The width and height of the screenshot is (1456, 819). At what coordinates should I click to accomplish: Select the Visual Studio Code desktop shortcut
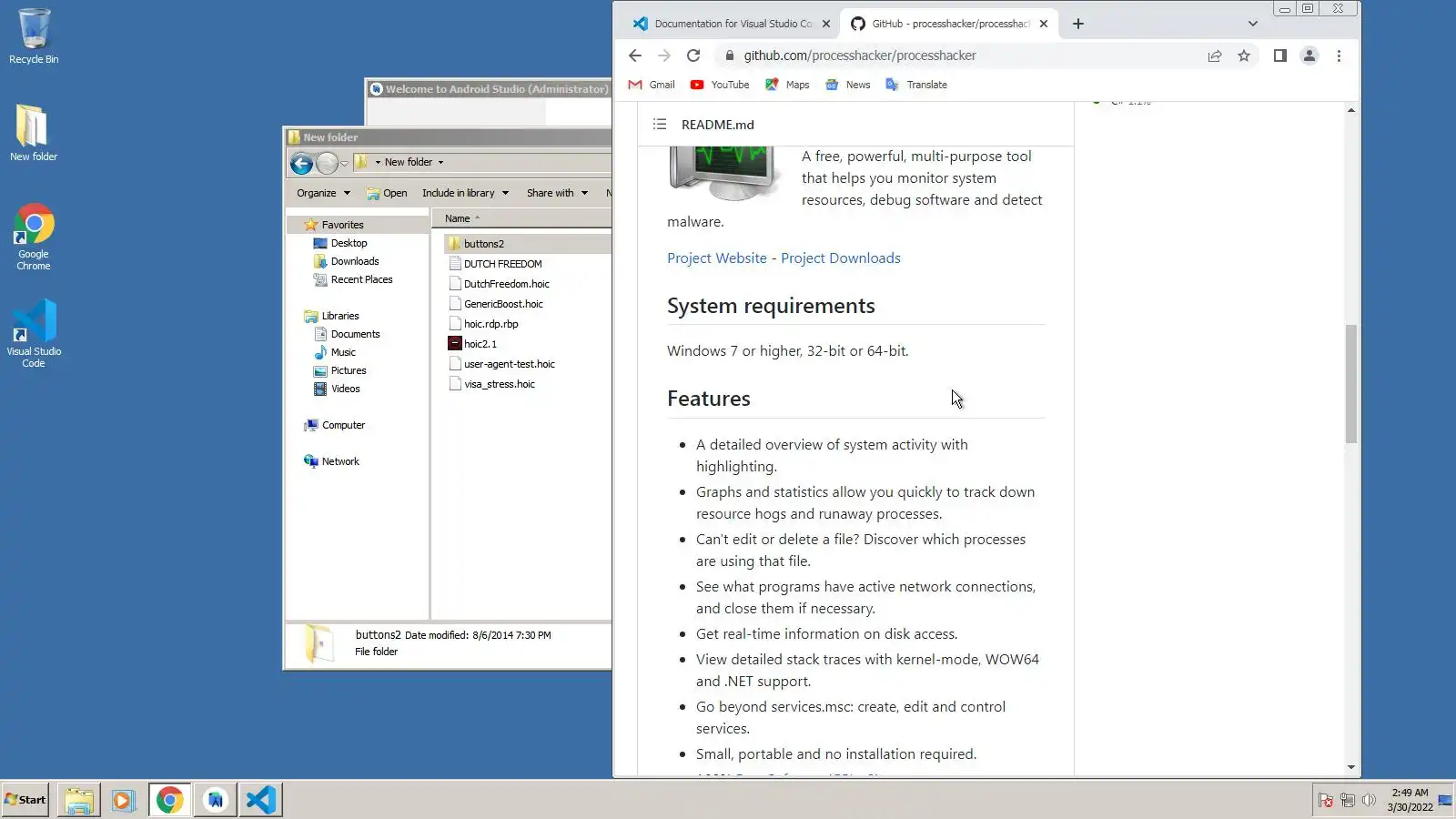point(34,334)
